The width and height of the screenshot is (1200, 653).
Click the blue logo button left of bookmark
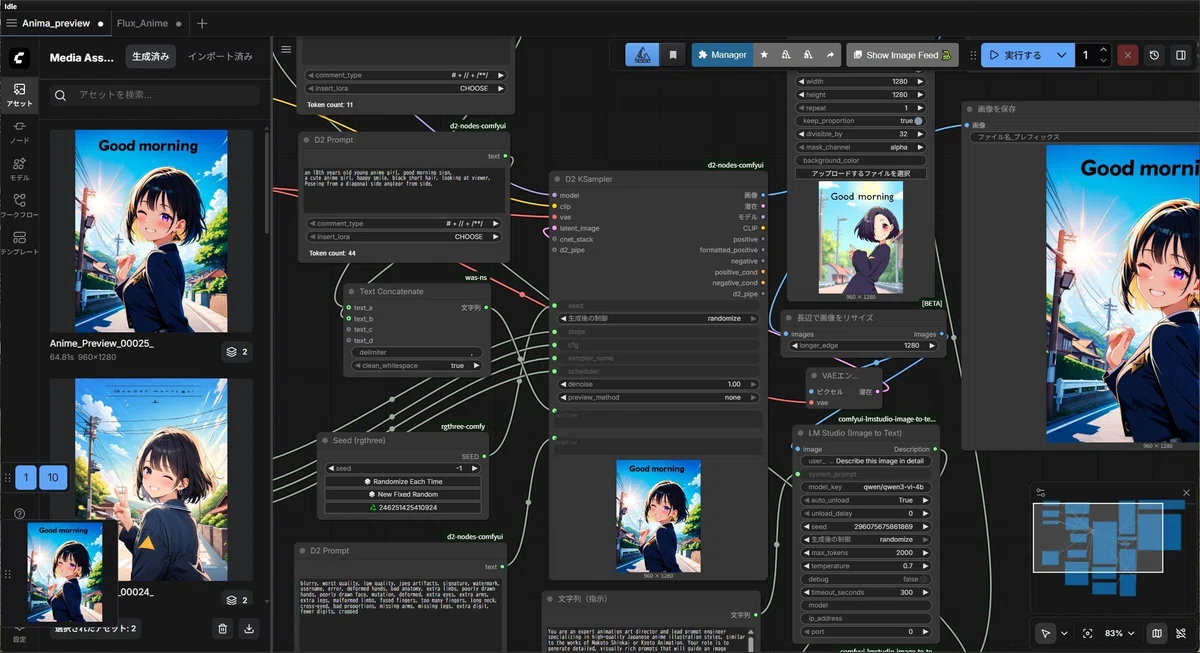pyautogui.click(x=642, y=55)
